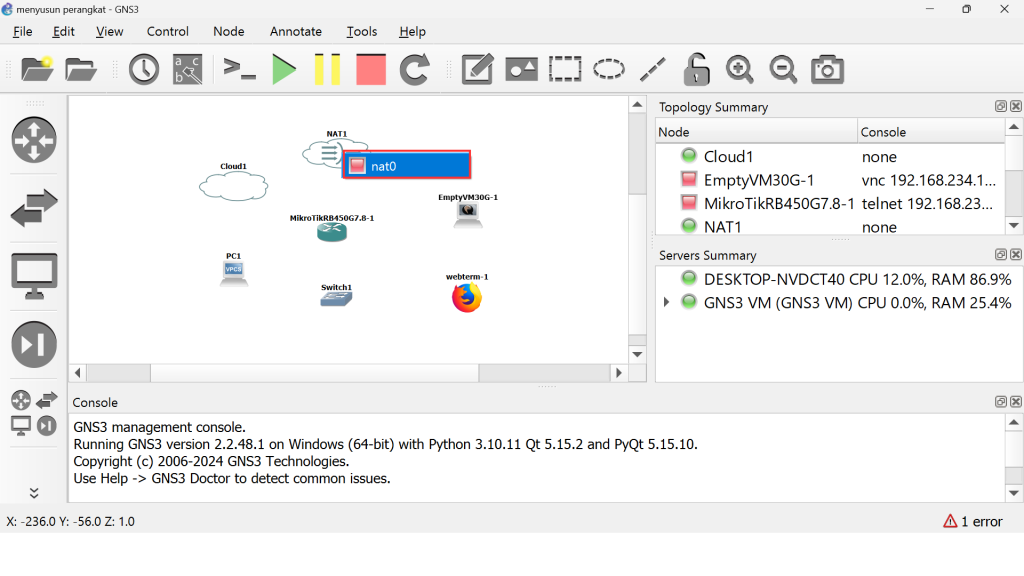
Task: Open the console for all devices
Action: (240, 69)
